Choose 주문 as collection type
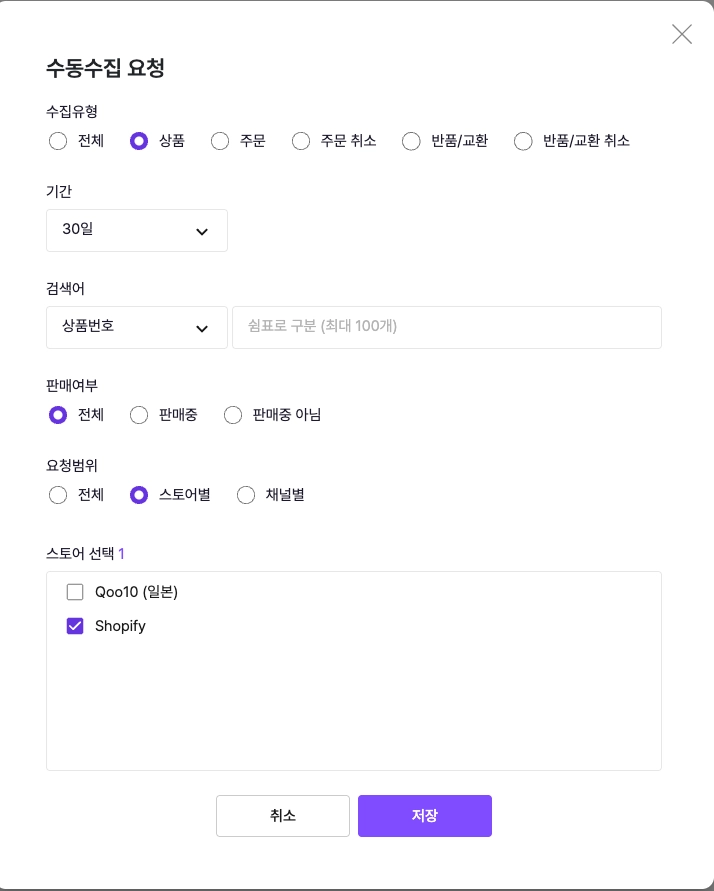Viewport: 714px width, 891px height. click(220, 141)
